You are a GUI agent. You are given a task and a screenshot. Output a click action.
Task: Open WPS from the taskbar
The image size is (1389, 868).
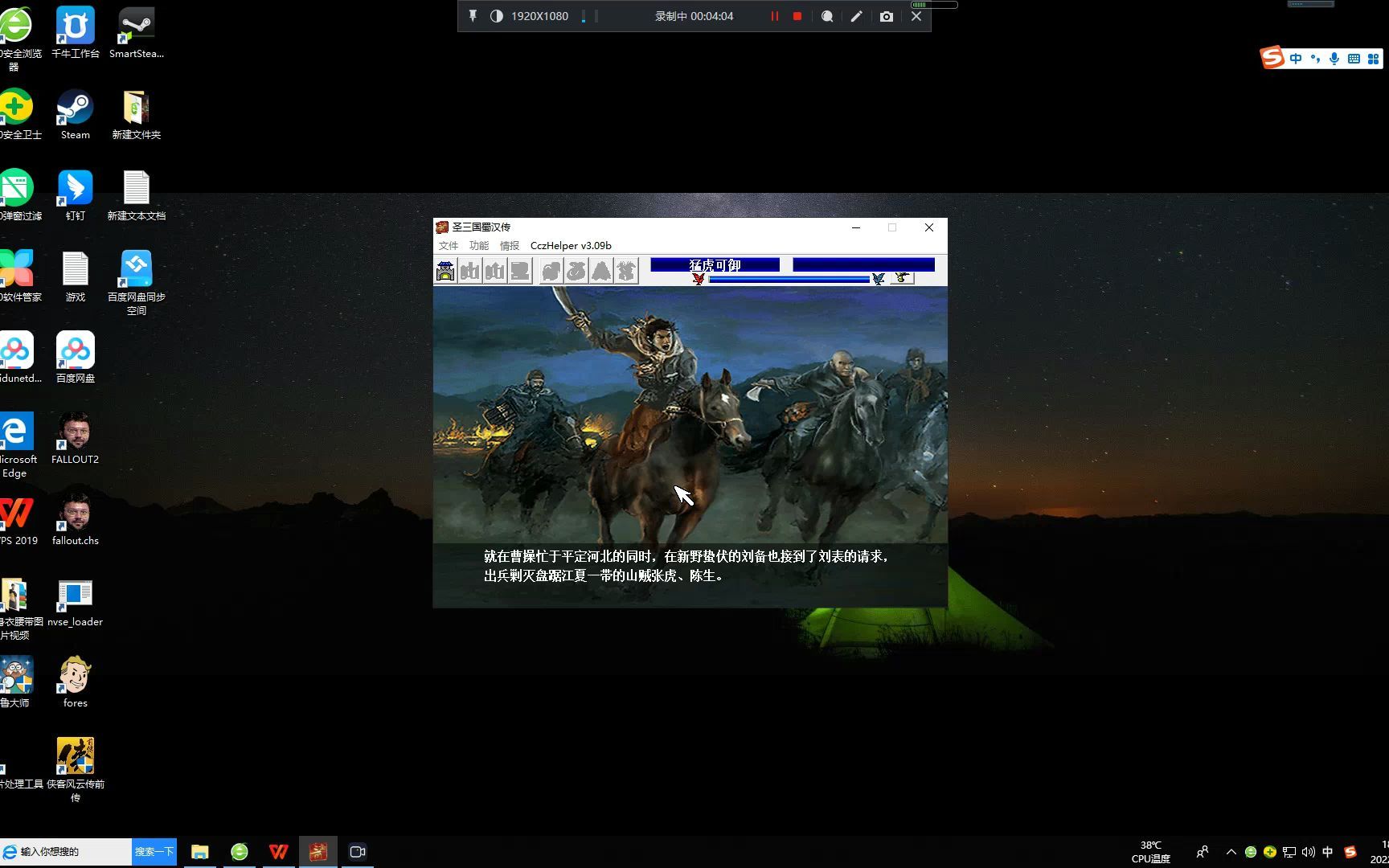point(279,852)
